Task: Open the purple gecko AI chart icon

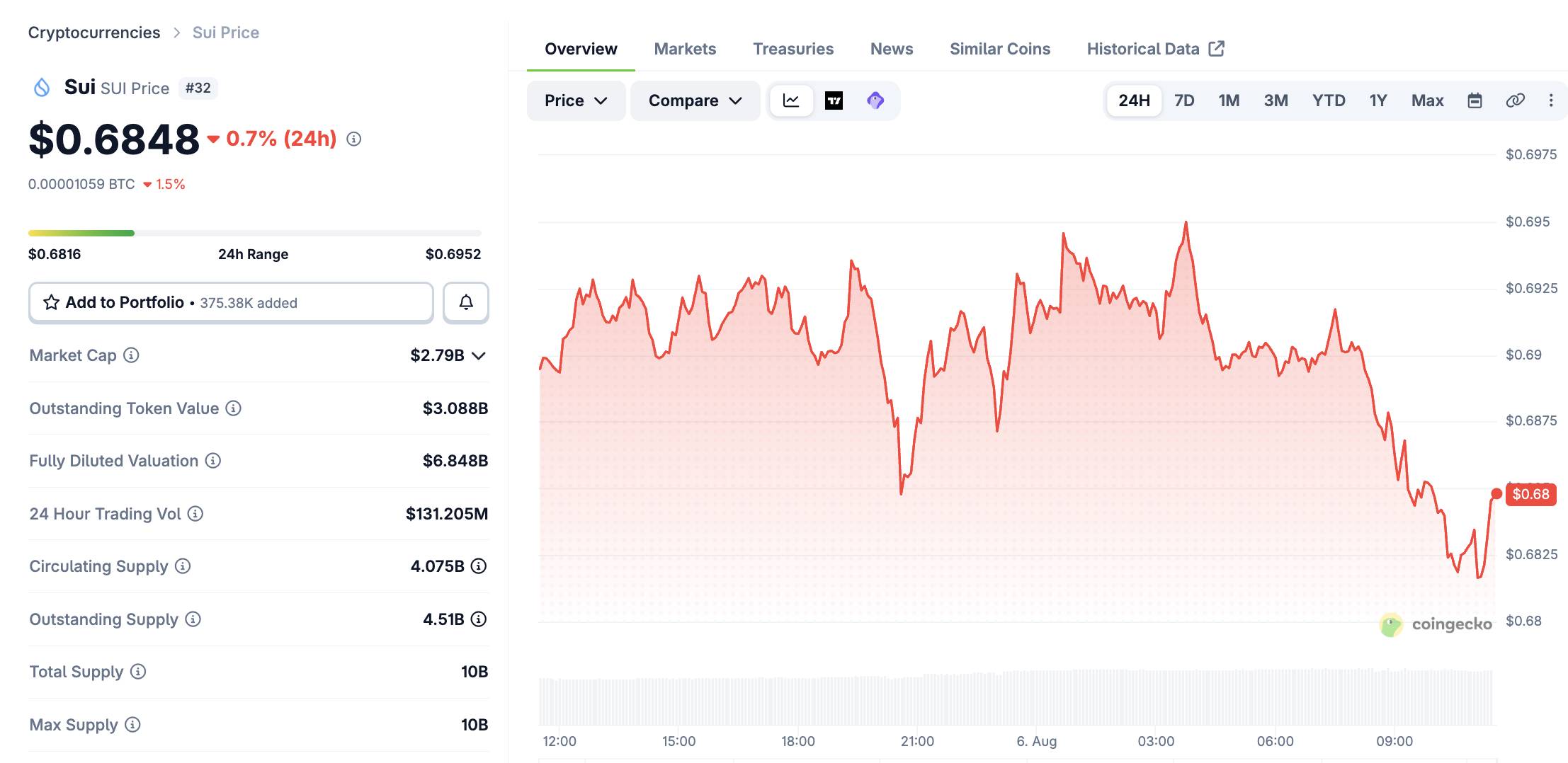Action: tap(875, 101)
